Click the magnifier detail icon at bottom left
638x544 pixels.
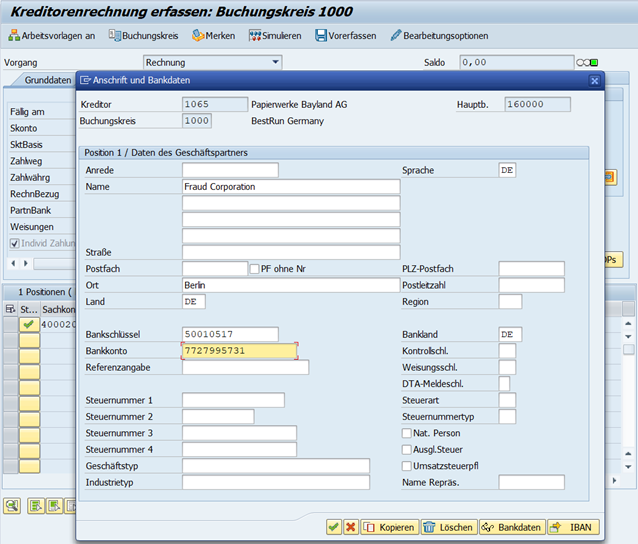[12, 506]
